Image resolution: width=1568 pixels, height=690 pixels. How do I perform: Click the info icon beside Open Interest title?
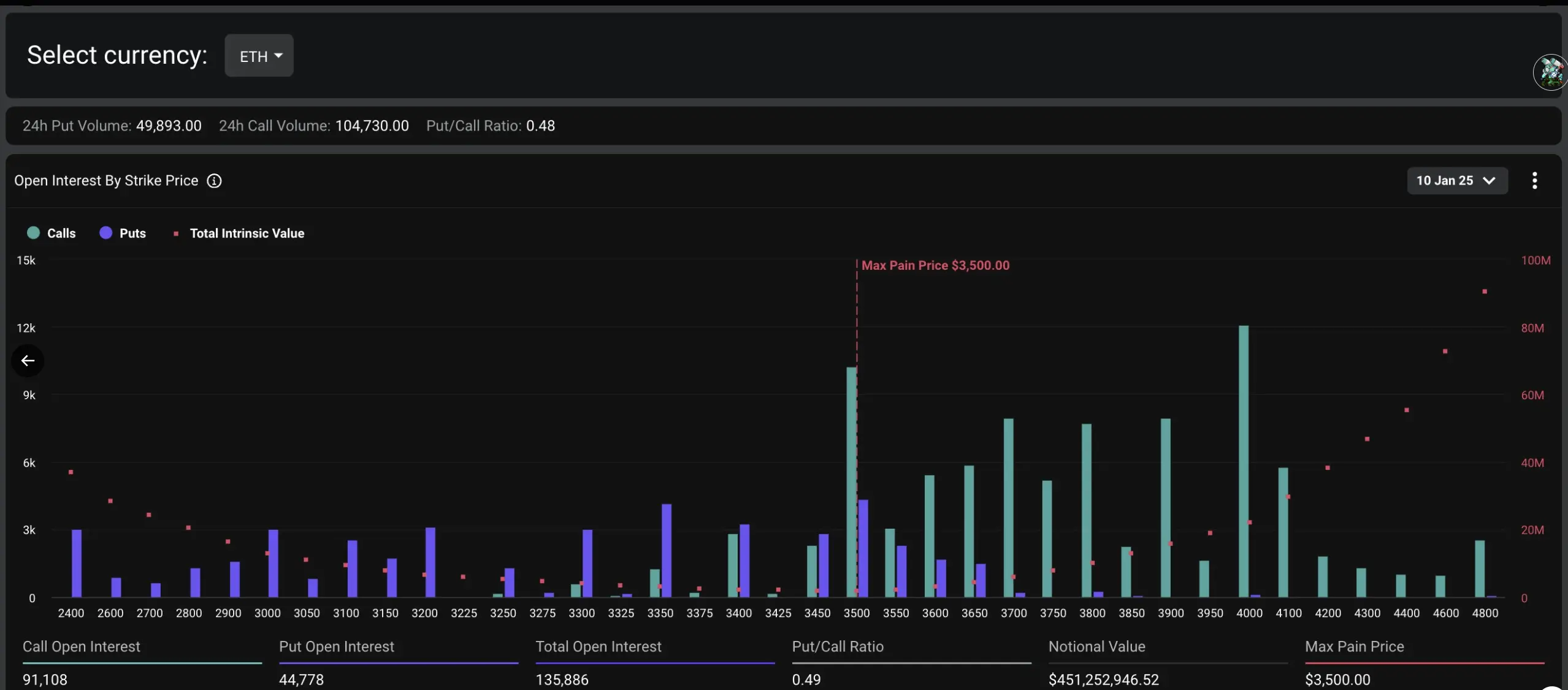(214, 181)
